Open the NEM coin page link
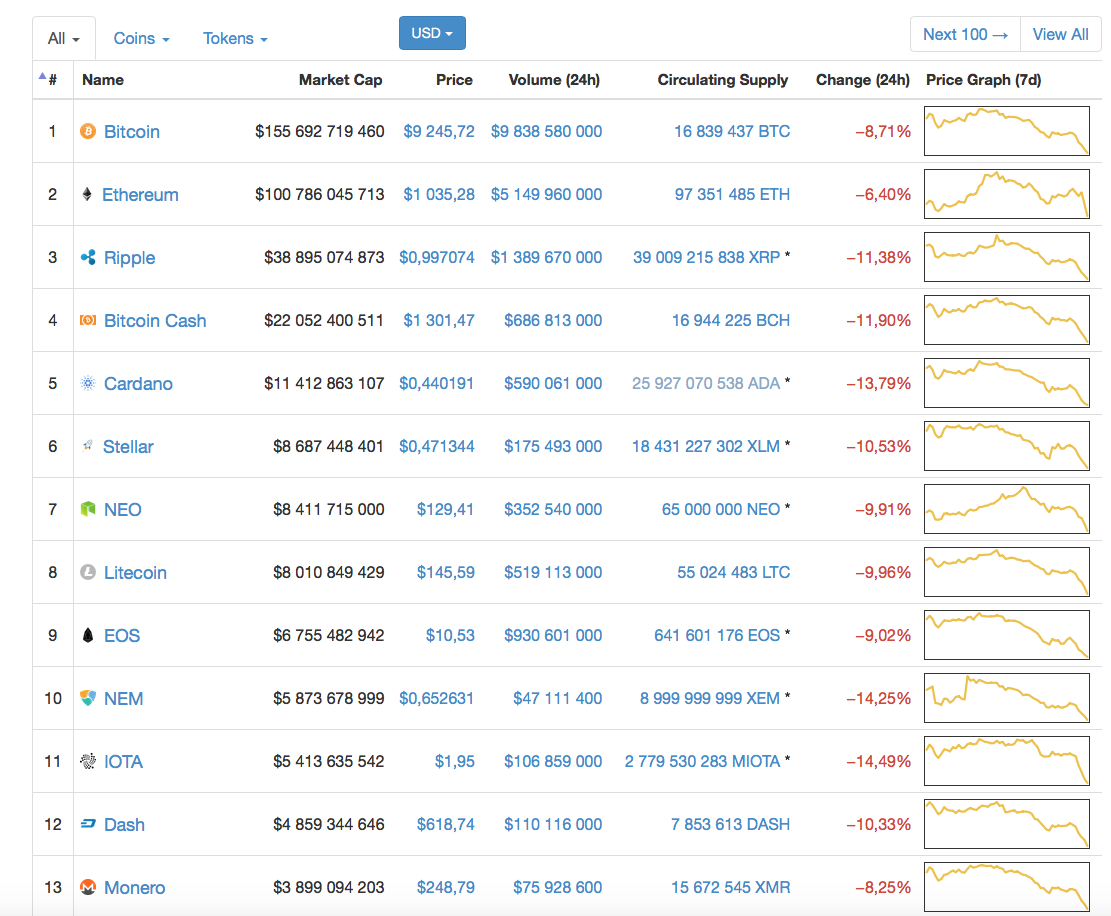The image size is (1111, 916). coord(123,699)
